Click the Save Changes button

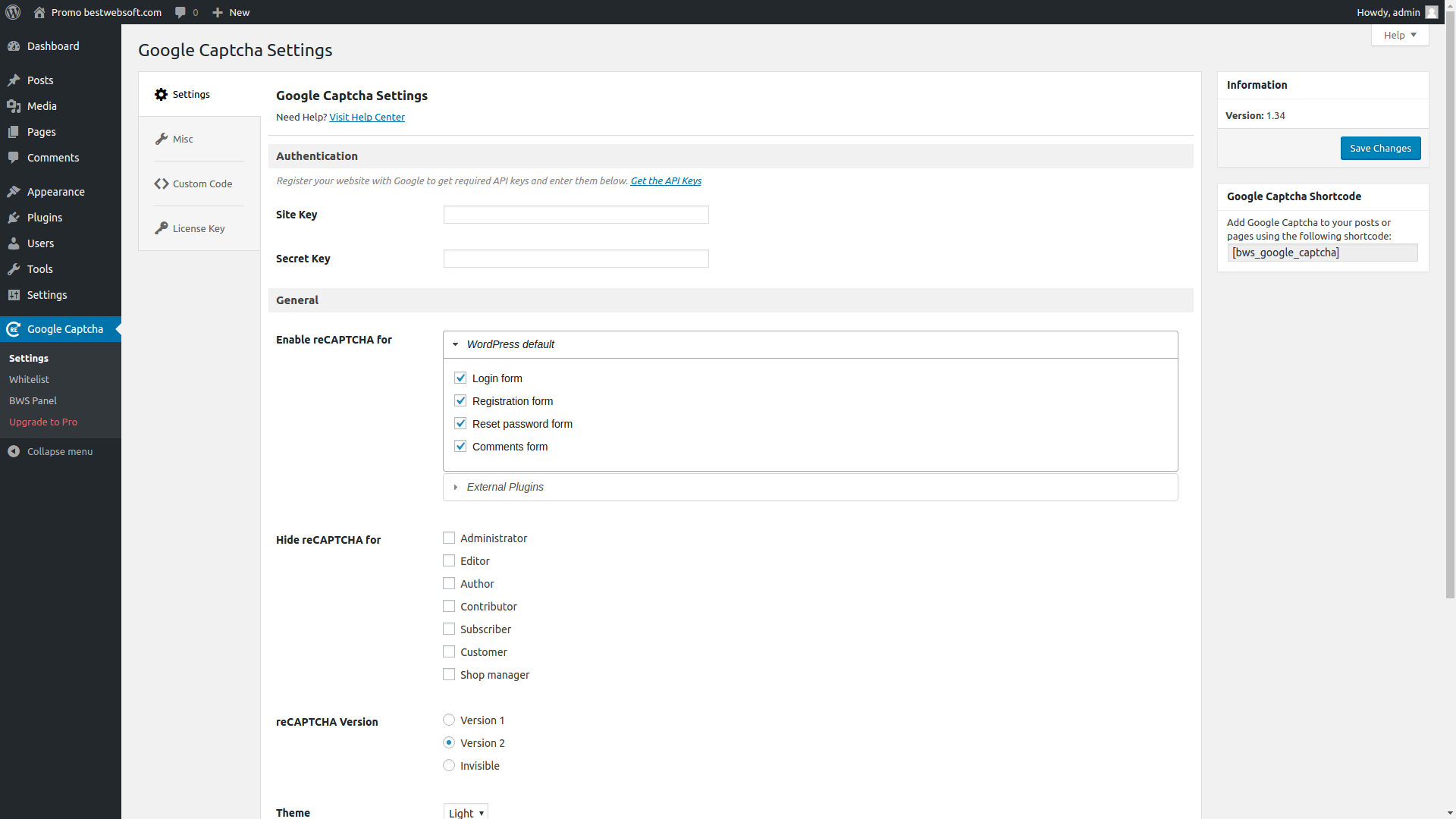point(1379,148)
